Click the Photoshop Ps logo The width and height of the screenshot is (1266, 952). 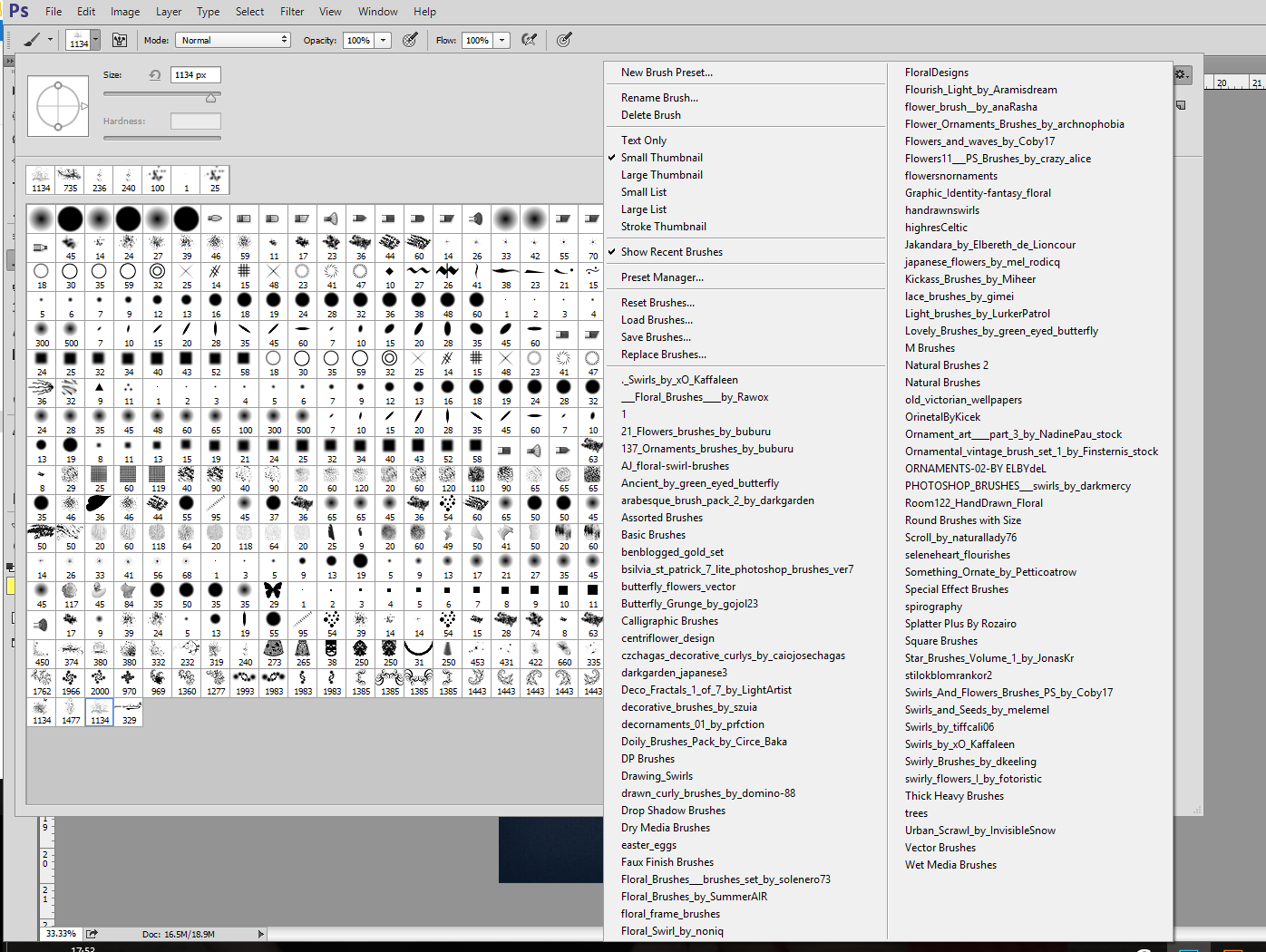coord(18,11)
